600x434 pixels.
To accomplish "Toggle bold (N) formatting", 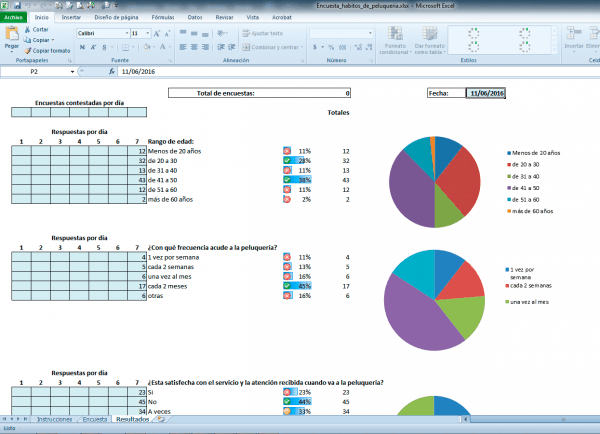I will coord(82,47).
